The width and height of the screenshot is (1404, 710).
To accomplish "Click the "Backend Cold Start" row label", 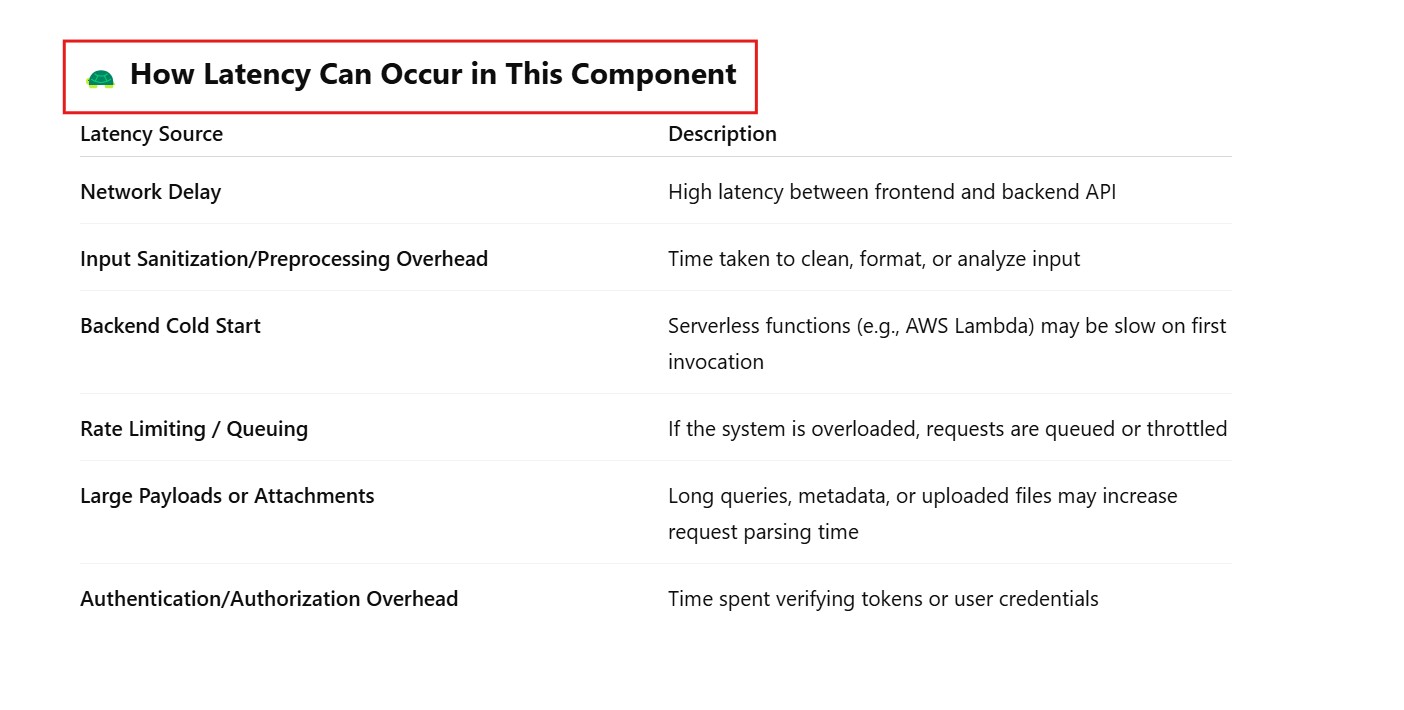I will point(170,326).
